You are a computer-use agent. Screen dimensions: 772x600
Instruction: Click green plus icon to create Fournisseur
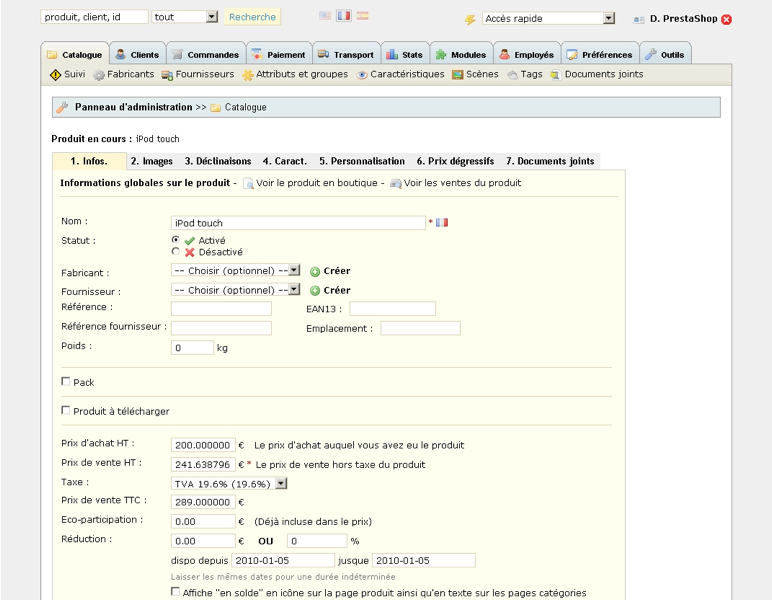[x=315, y=291]
